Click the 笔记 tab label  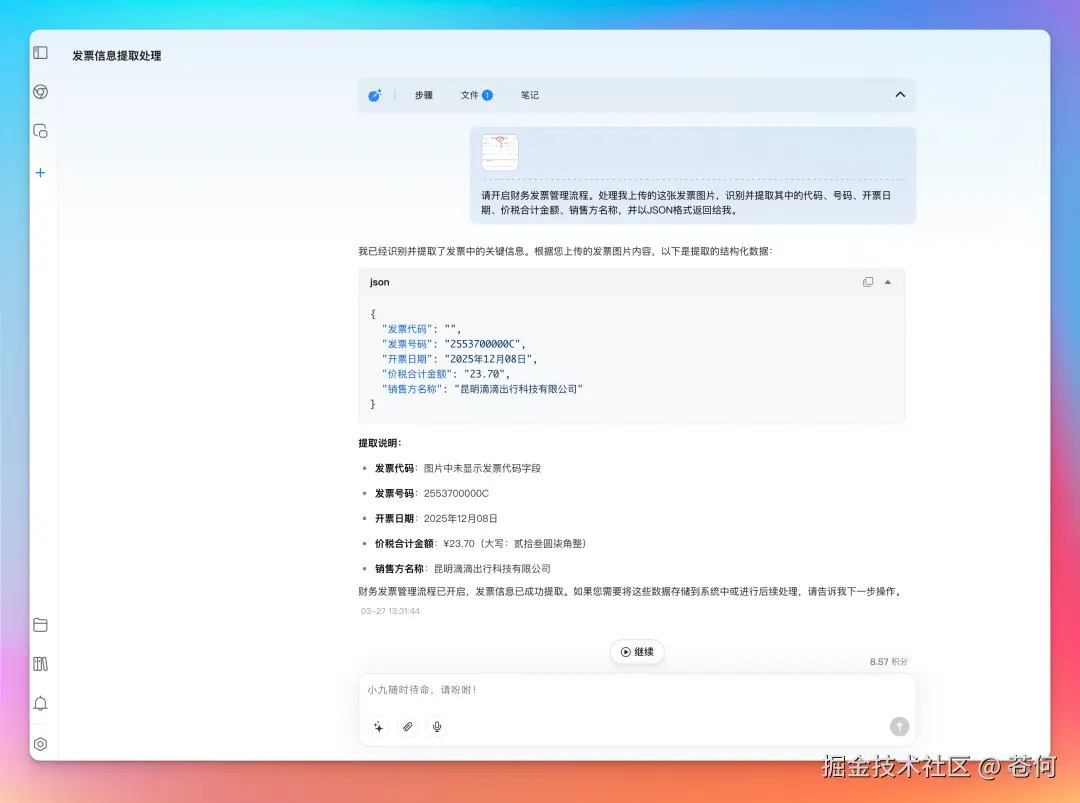tap(530, 95)
